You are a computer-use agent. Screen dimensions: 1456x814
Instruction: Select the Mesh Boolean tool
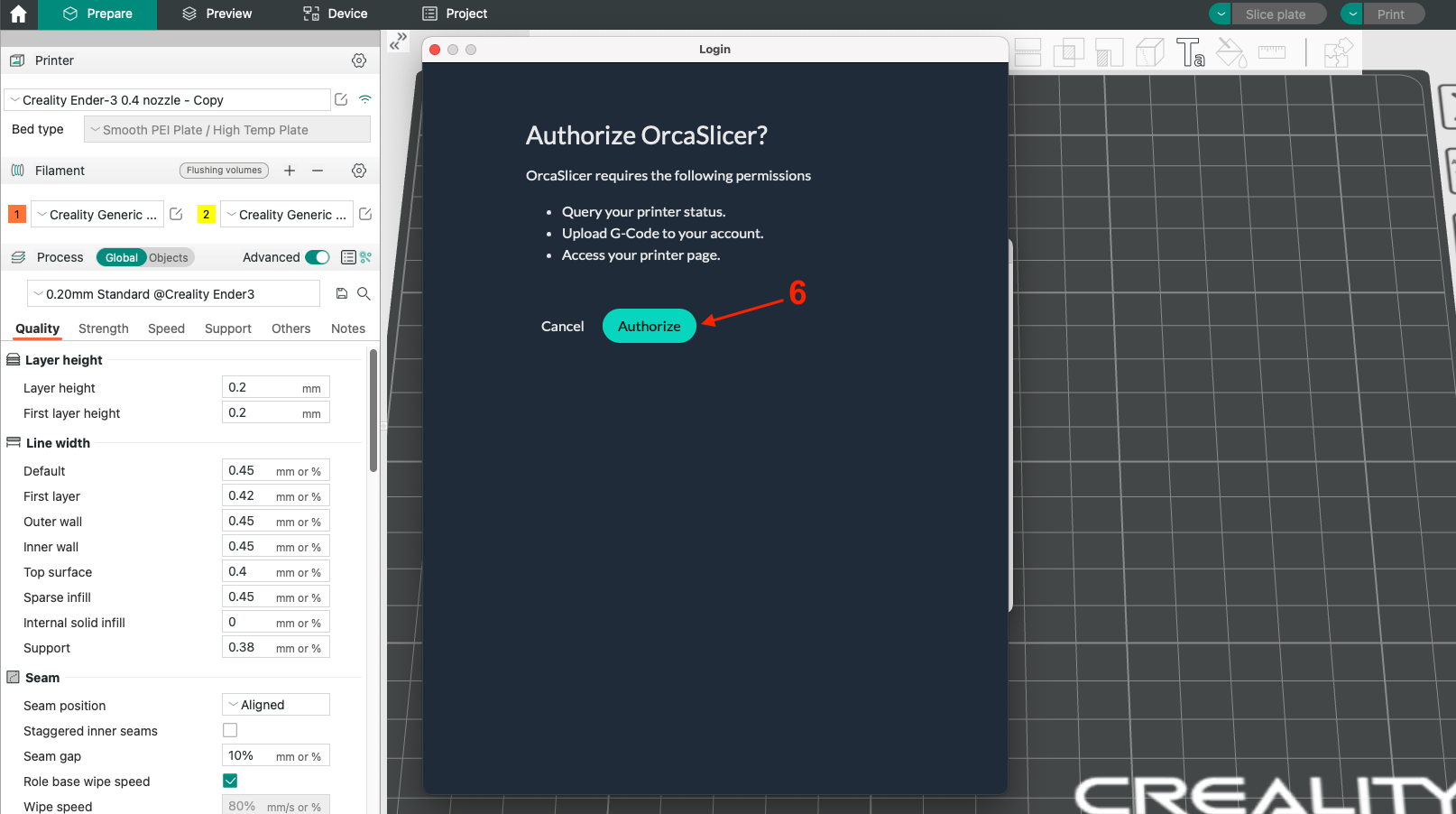pyautogui.click(x=1068, y=52)
